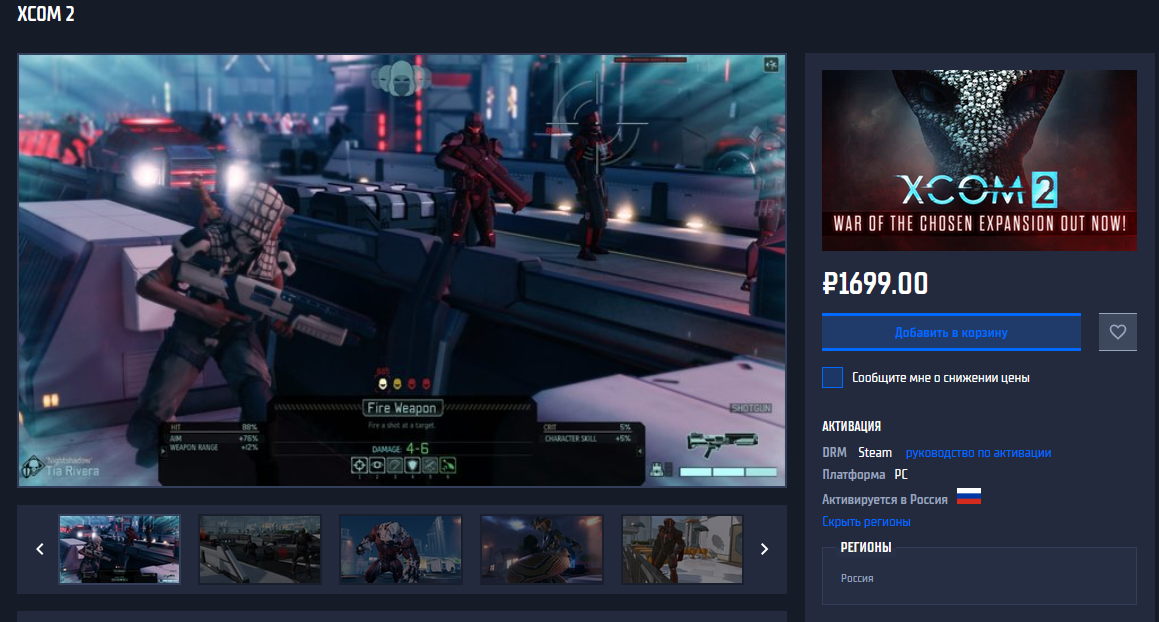The width and height of the screenshot is (1159, 622).
Task: Click the РЕГИОНЫ box heading
Action: [x=866, y=547]
